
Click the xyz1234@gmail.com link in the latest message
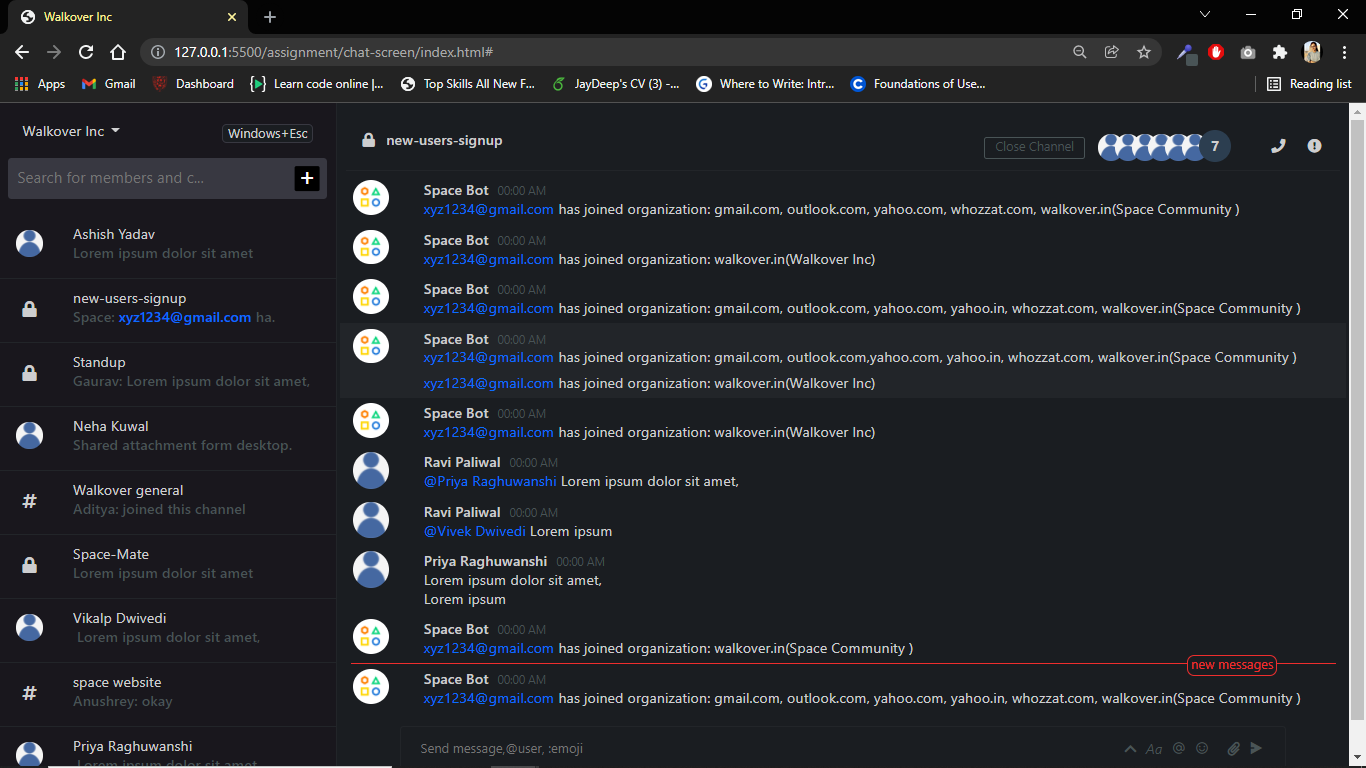click(x=488, y=698)
